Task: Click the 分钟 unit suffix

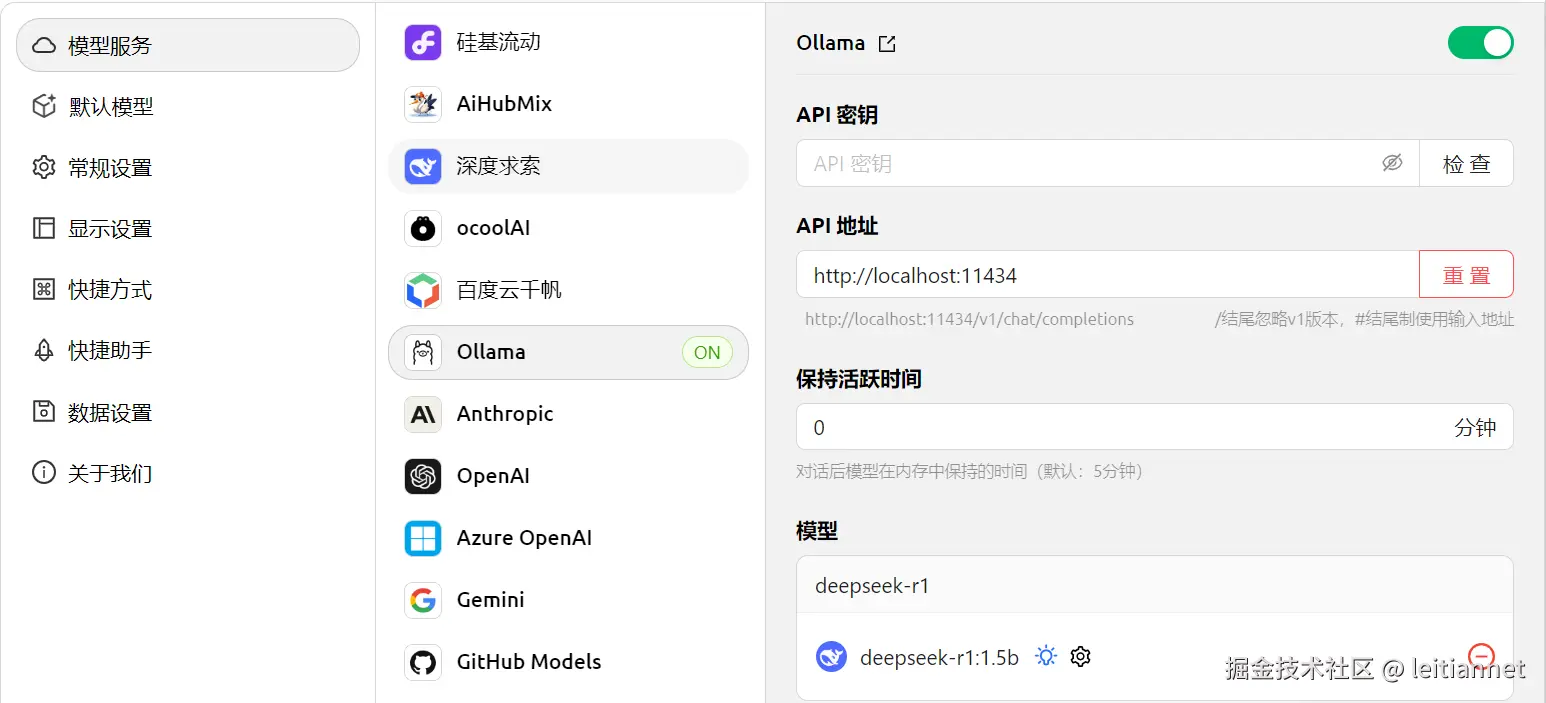Action: pyautogui.click(x=1475, y=428)
